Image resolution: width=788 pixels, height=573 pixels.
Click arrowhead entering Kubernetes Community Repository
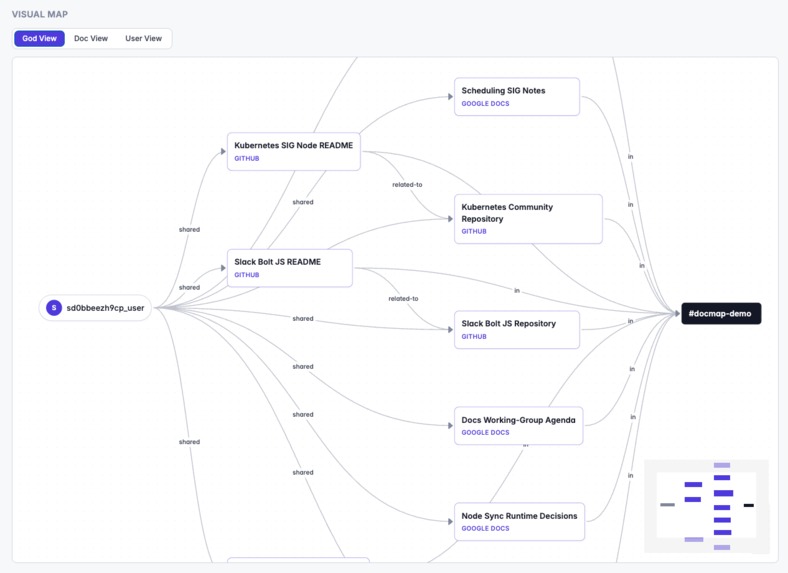pyautogui.click(x=450, y=219)
